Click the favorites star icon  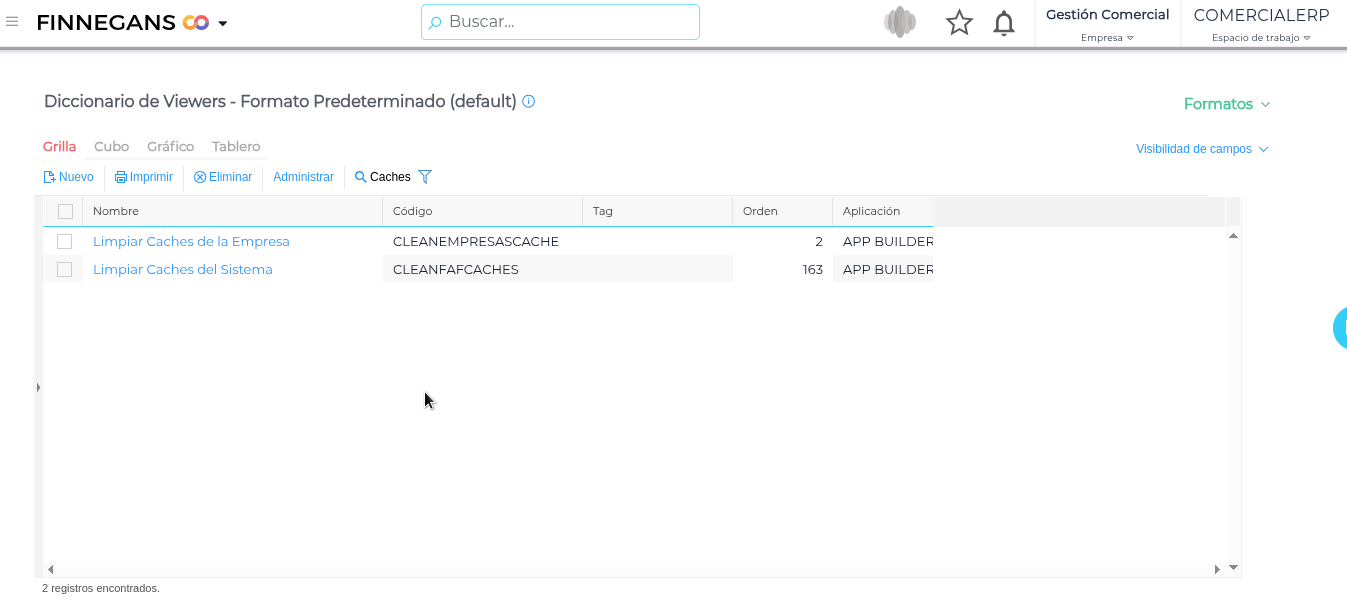pyautogui.click(x=959, y=23)
